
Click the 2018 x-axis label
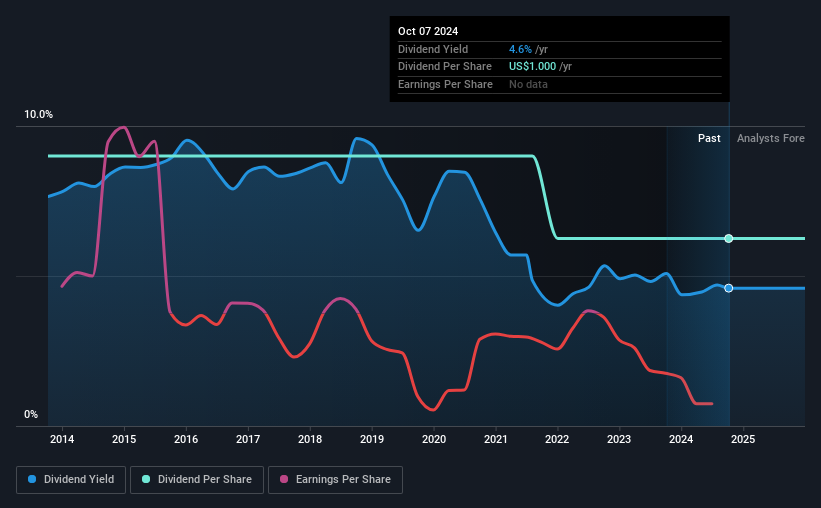(310, 439)
